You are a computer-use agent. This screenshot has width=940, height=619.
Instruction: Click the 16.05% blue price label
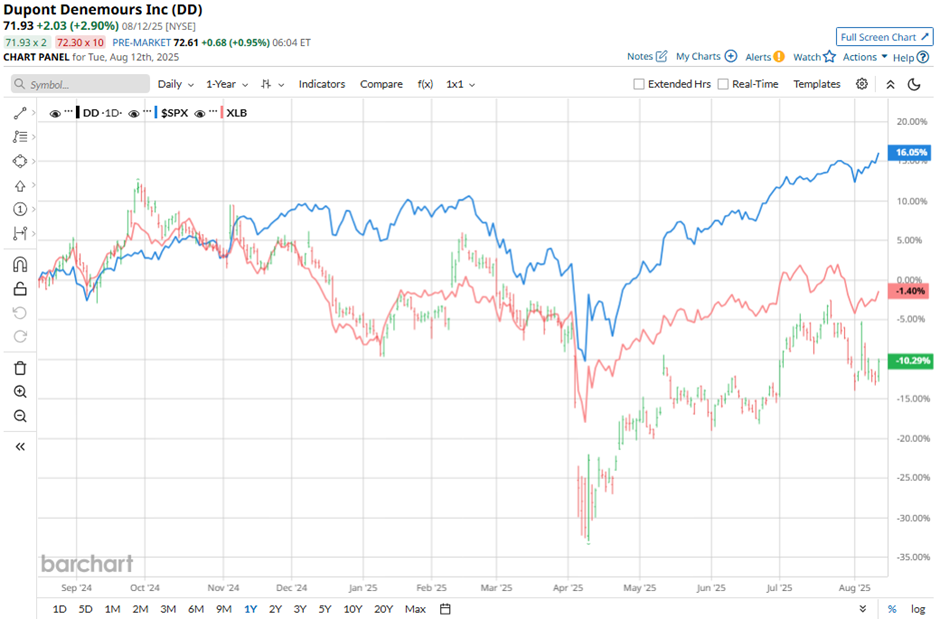(910, 152)
